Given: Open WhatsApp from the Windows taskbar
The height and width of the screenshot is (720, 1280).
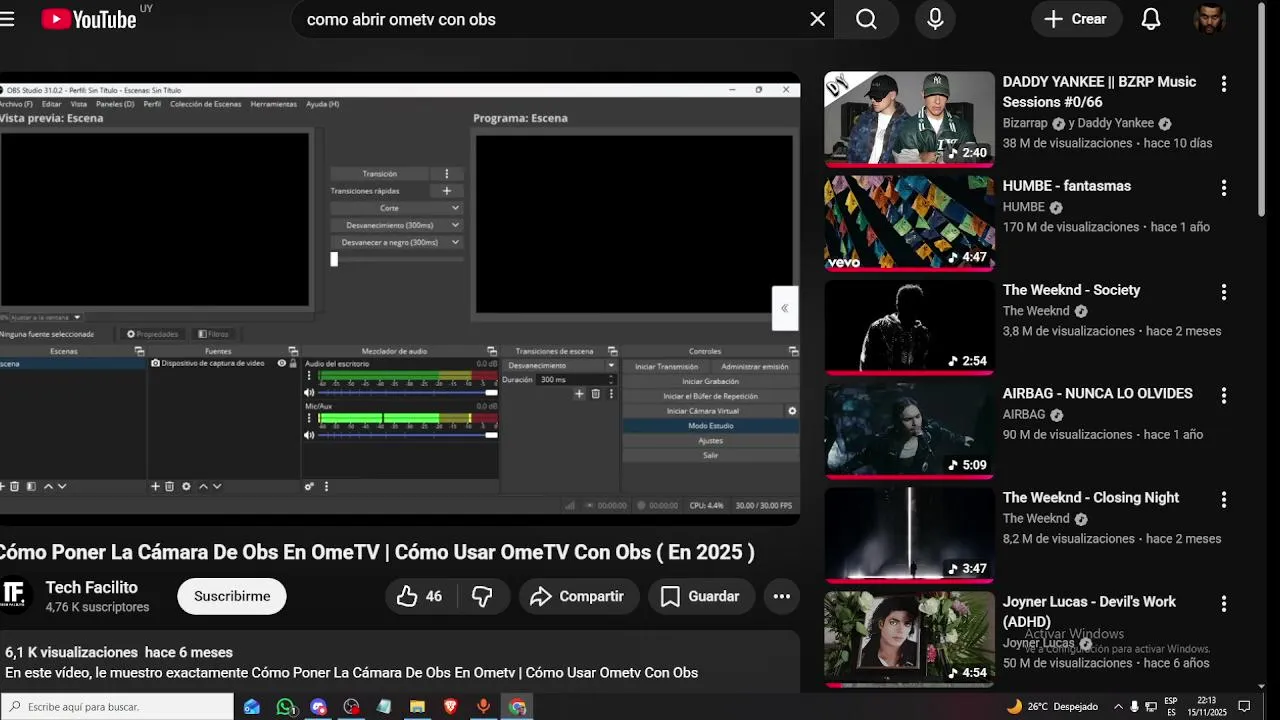Looking at the screenshot, I should click(x=285, y=707).
